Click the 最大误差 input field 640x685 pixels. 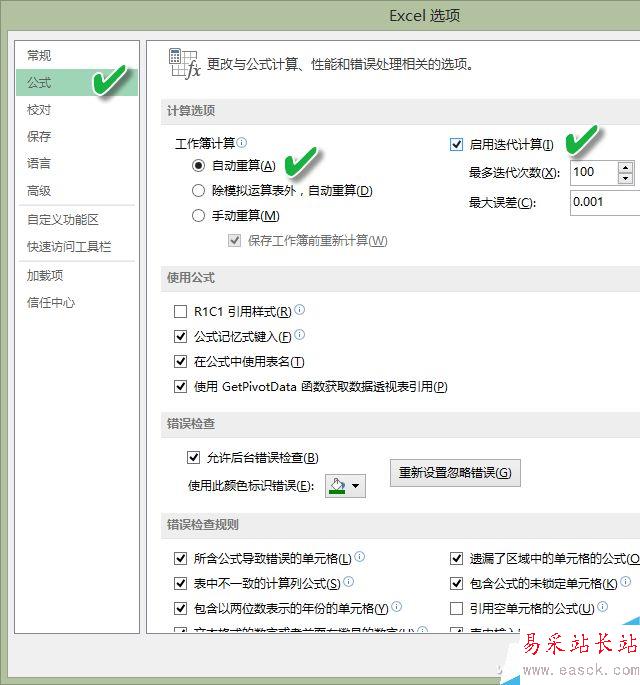point(605,202)
